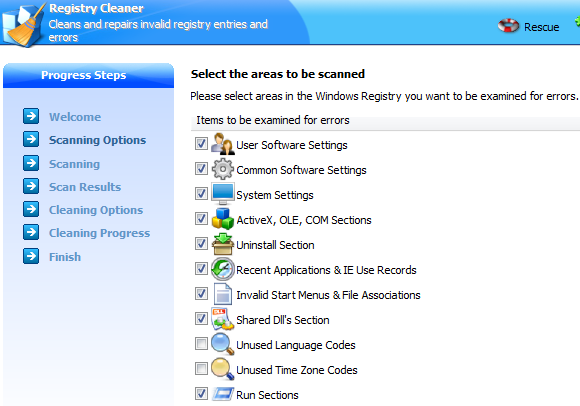Enable the Unused Time Zone Codes checkbox
The image size is (580, 406).
[201, 369]
